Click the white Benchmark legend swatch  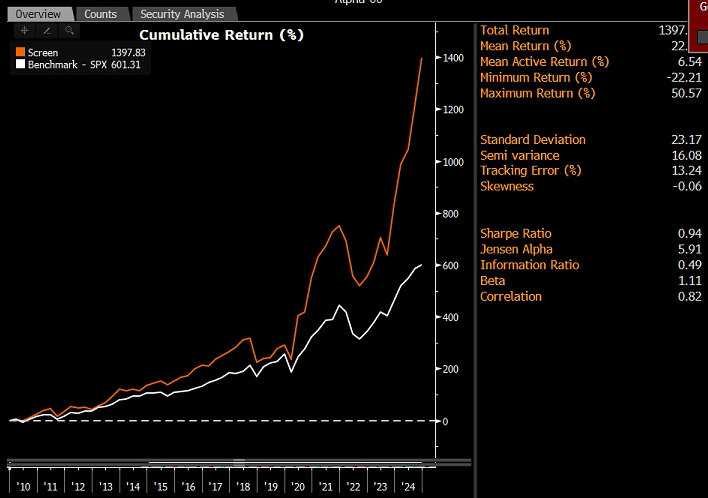point(20,64)
